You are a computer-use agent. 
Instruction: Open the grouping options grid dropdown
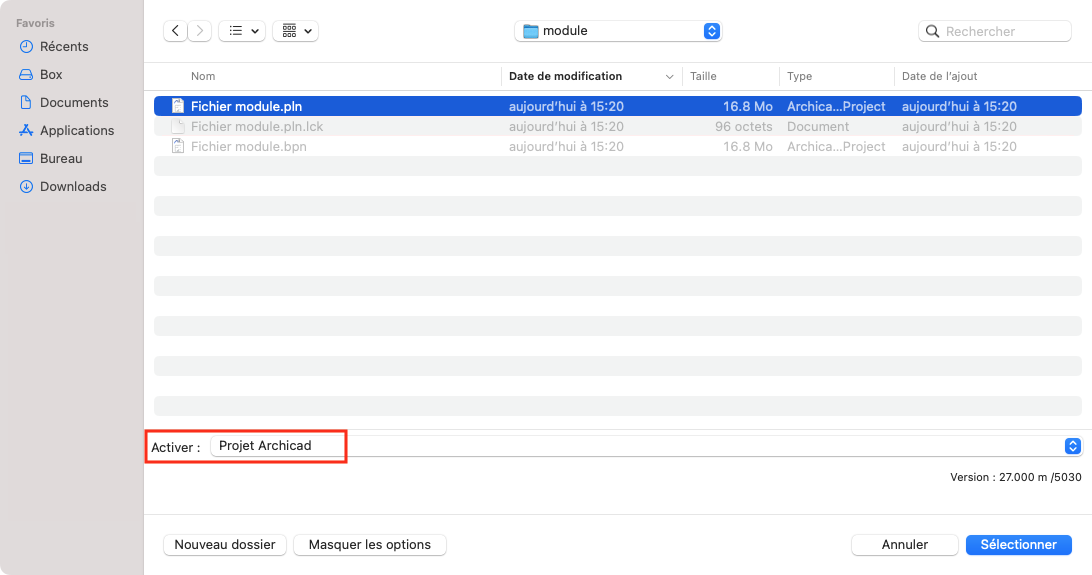point(296,31)
